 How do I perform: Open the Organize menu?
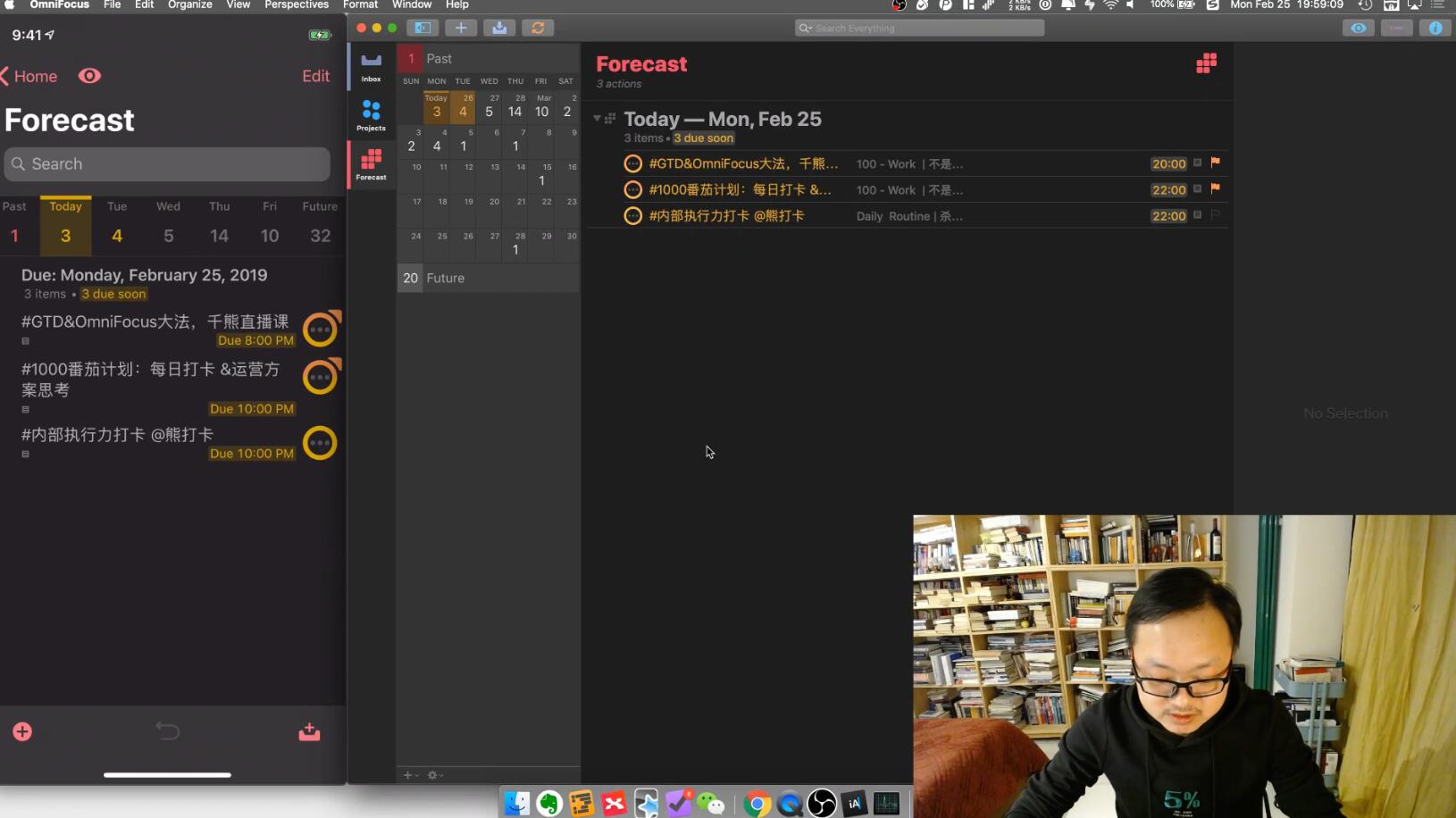190,4
